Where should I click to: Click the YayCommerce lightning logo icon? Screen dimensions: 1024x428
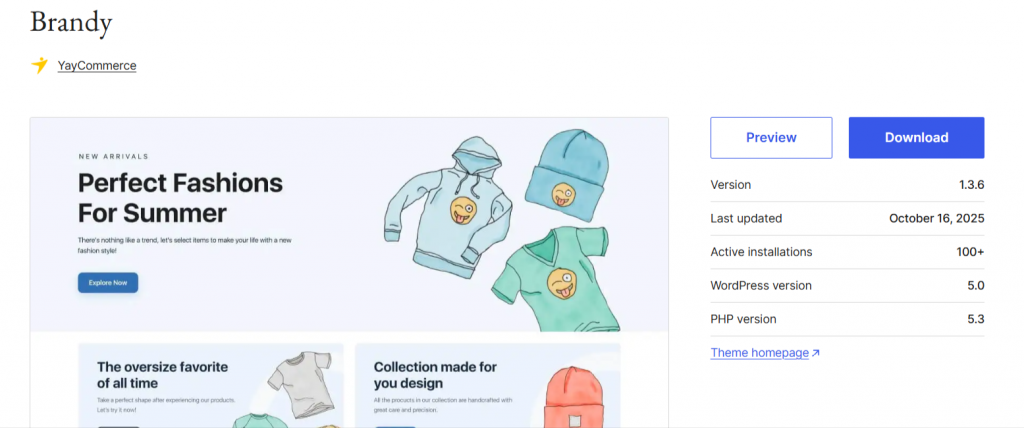point(40,65)
